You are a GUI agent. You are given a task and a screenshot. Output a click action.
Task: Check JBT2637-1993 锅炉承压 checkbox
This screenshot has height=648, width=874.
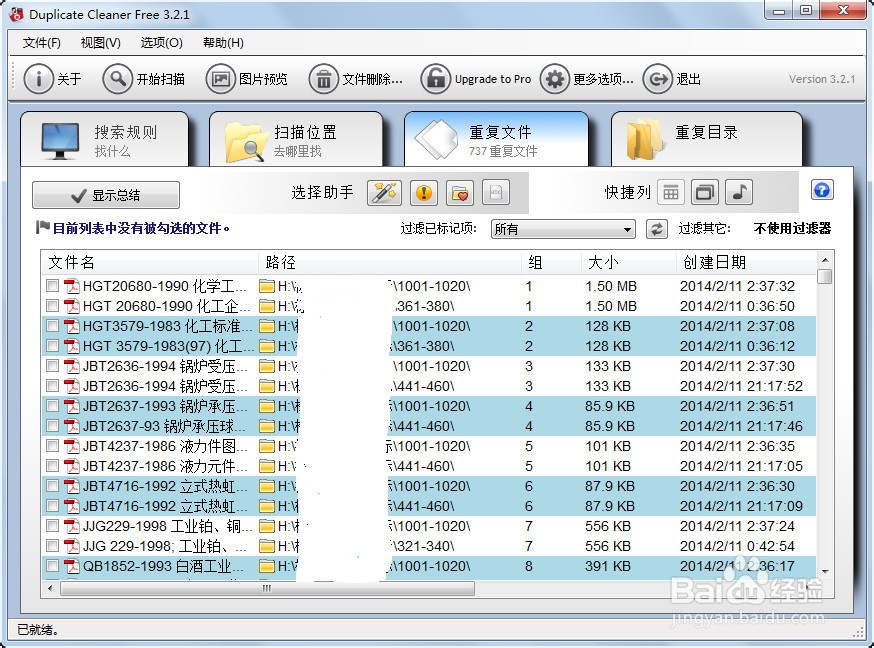coord(52,406)
